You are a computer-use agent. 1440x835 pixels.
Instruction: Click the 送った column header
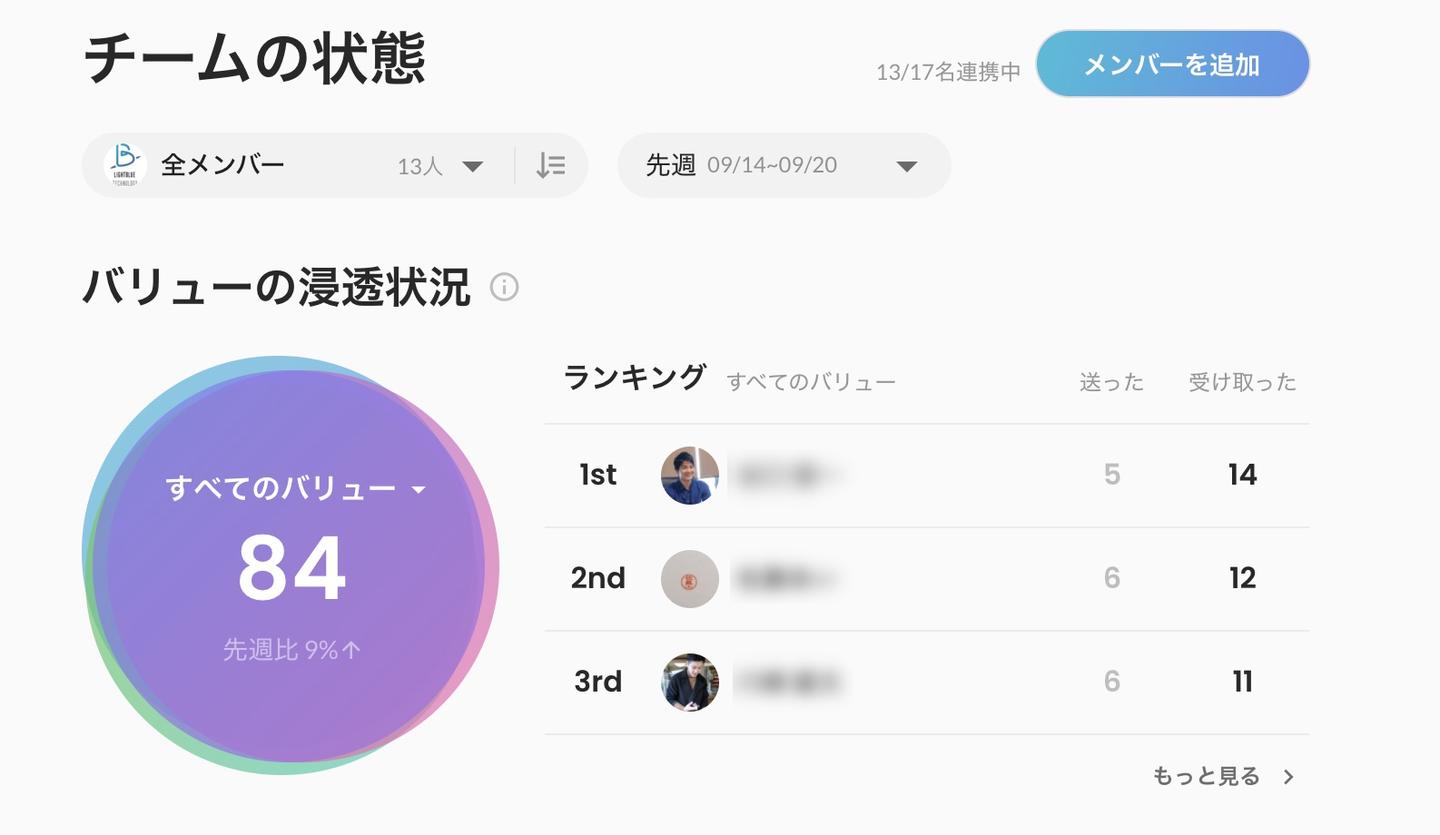pyautogui.click(x=1111, y=382)
